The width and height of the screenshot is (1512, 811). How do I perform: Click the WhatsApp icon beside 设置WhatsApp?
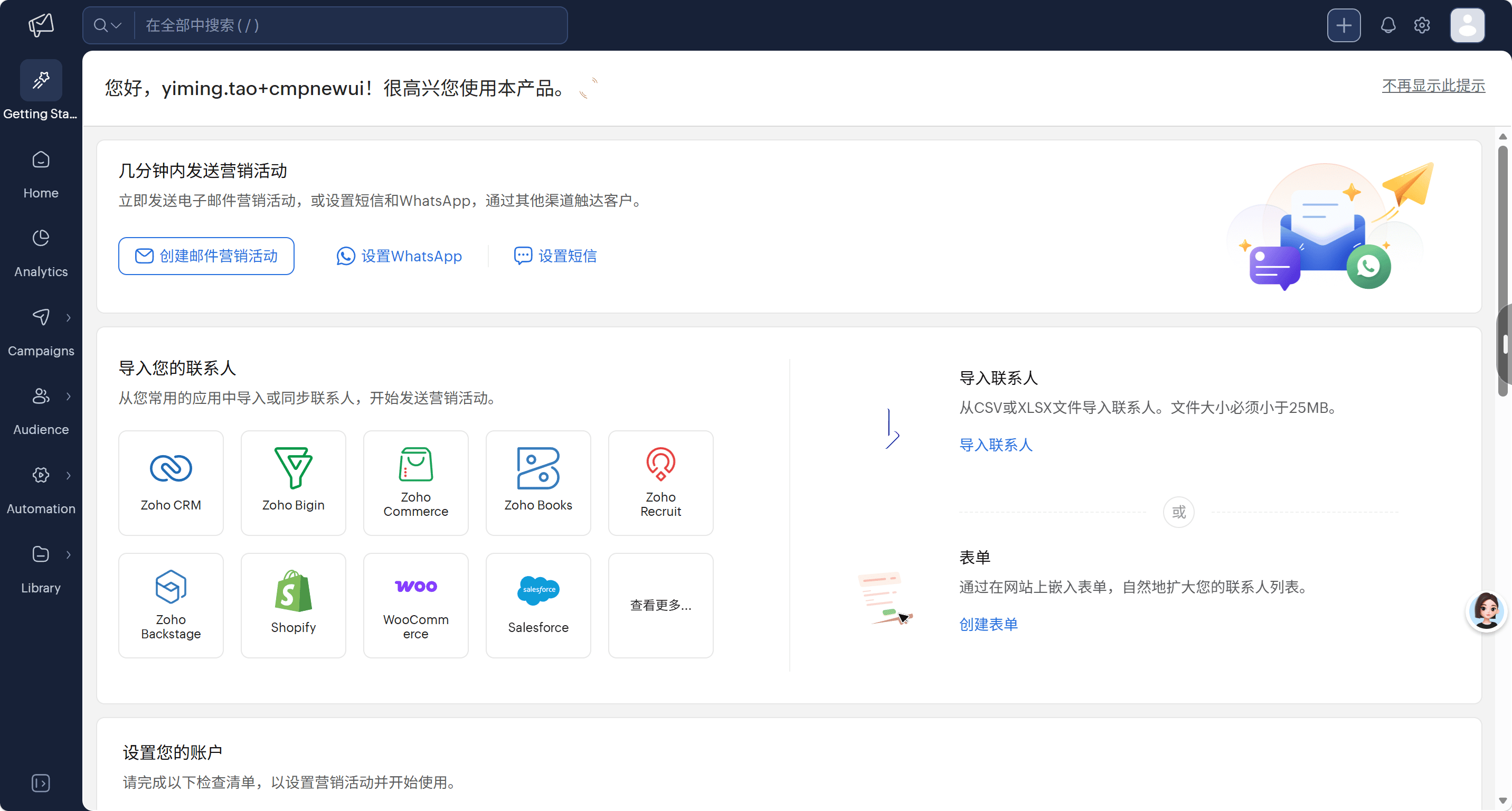click(x=346, y=256)
